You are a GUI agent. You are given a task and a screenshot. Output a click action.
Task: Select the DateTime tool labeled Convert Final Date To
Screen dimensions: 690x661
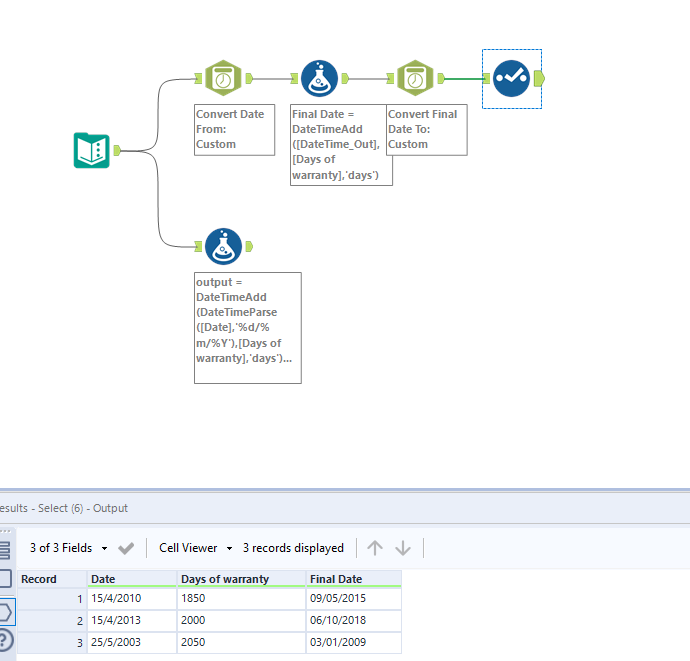415,78
